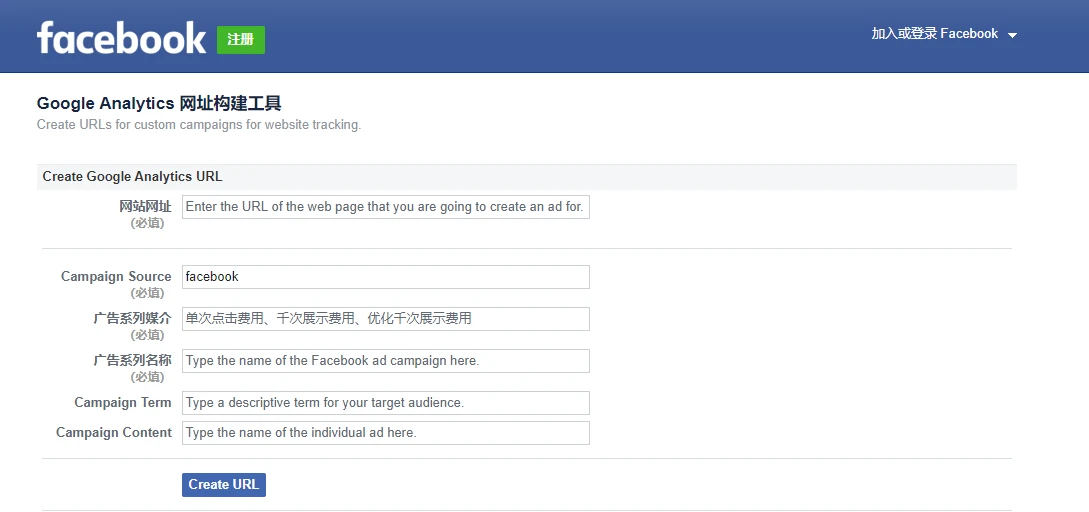Click the Facebook logo in the header
The height and width of the screenshot is (512, 1089).
click(x=121, y=38)
